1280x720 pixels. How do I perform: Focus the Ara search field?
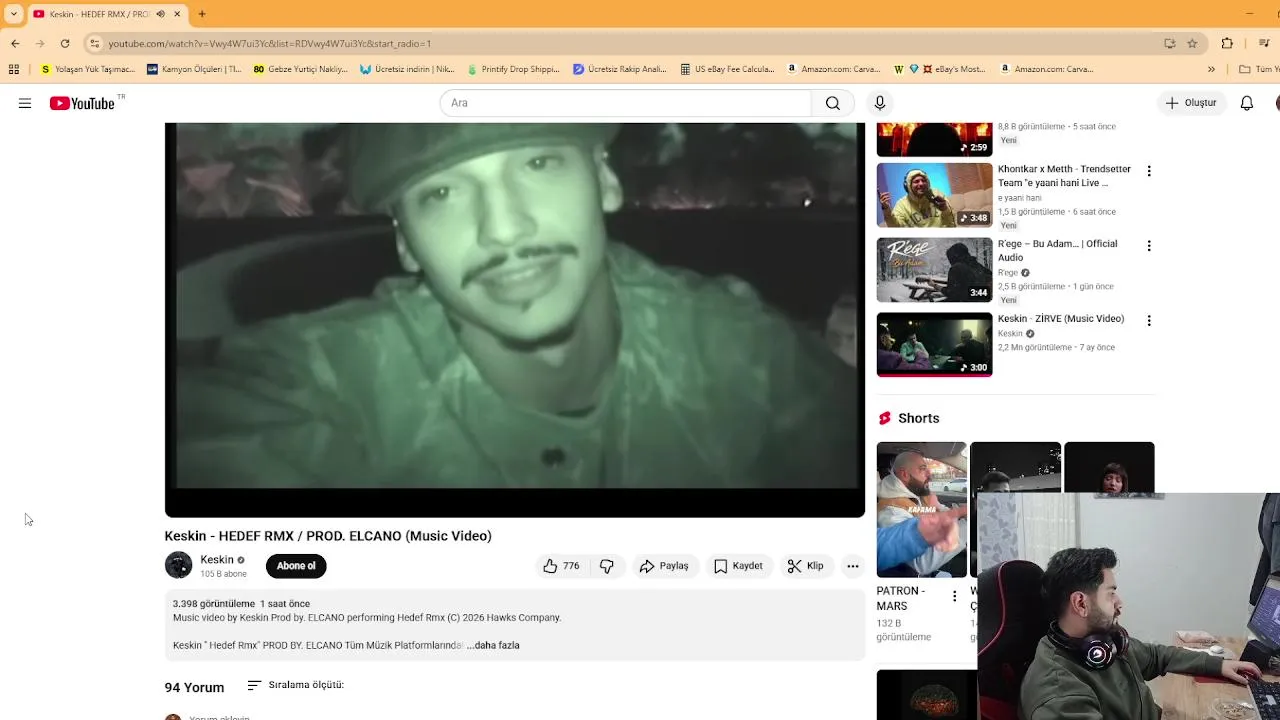click(626, 103)
